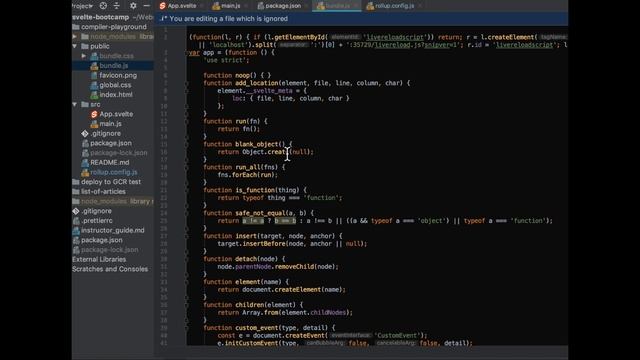The height and width of the screenshot is (360, 640).
Task: Open Project panel settings gear
Action: pyautogui.click(x=133, y=6)
